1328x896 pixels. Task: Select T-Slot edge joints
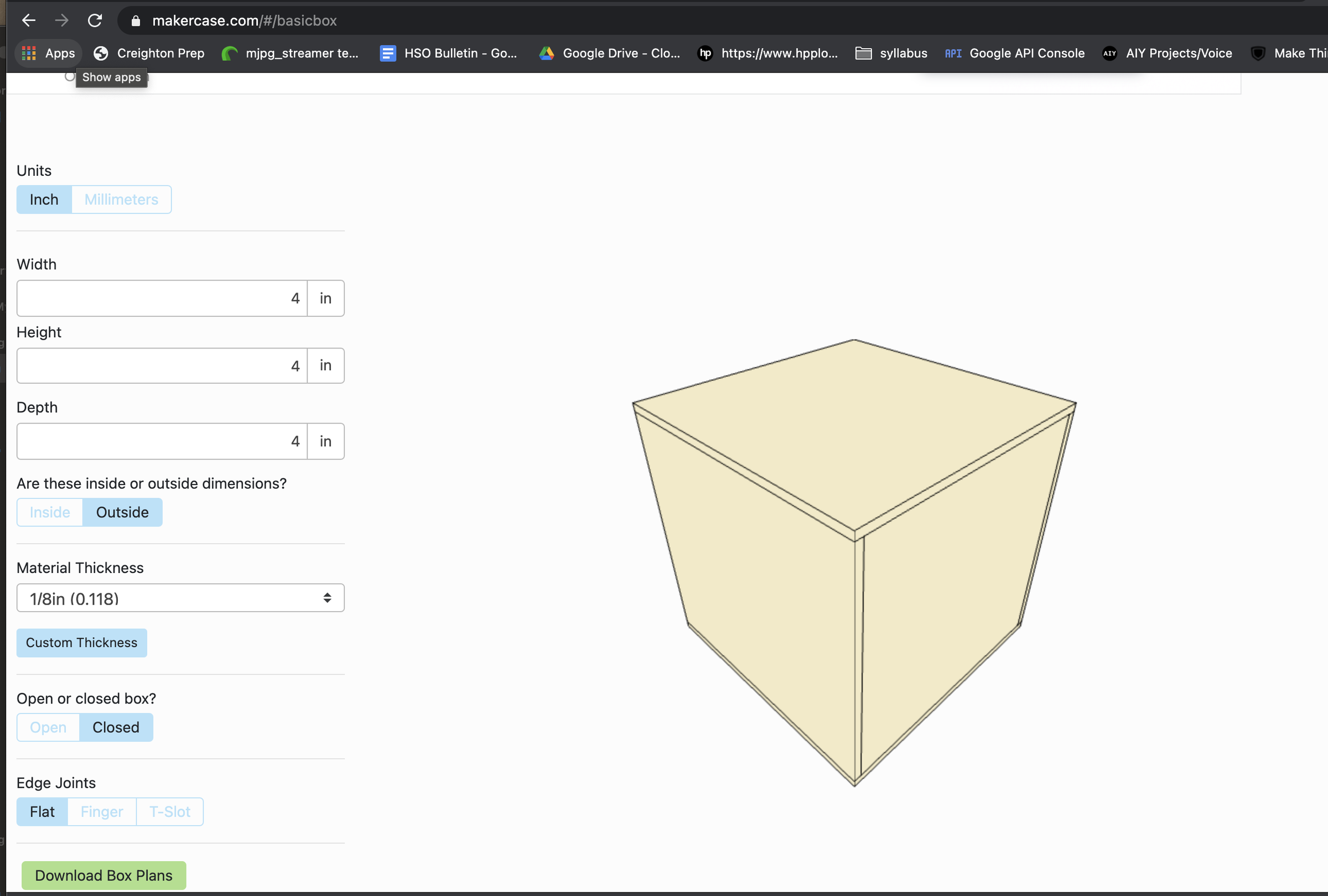point(169,811)
